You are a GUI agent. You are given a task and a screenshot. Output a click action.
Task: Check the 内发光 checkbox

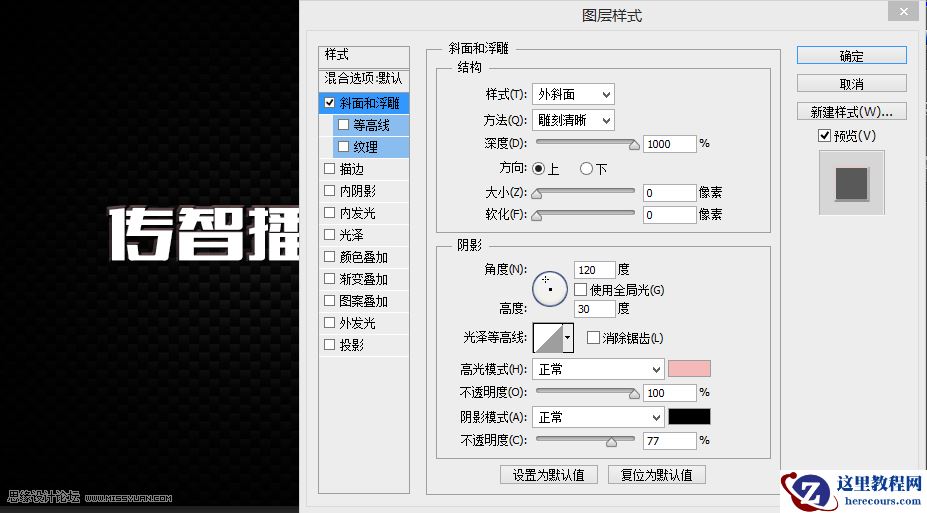329,213
